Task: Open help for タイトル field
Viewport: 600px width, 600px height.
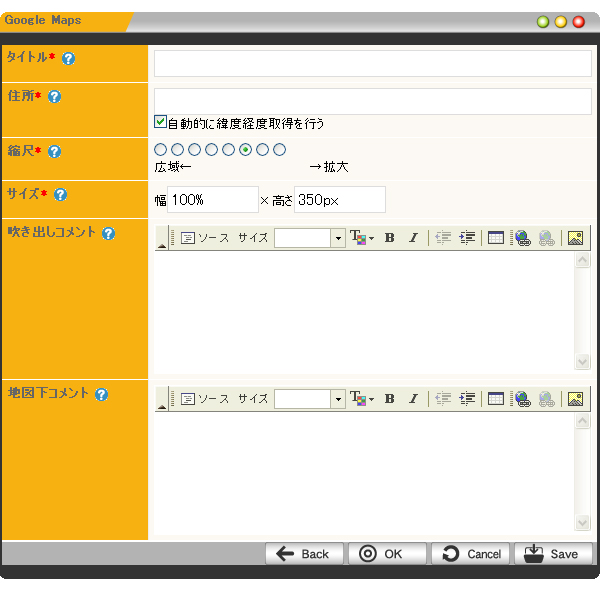Action: (68, 59)
